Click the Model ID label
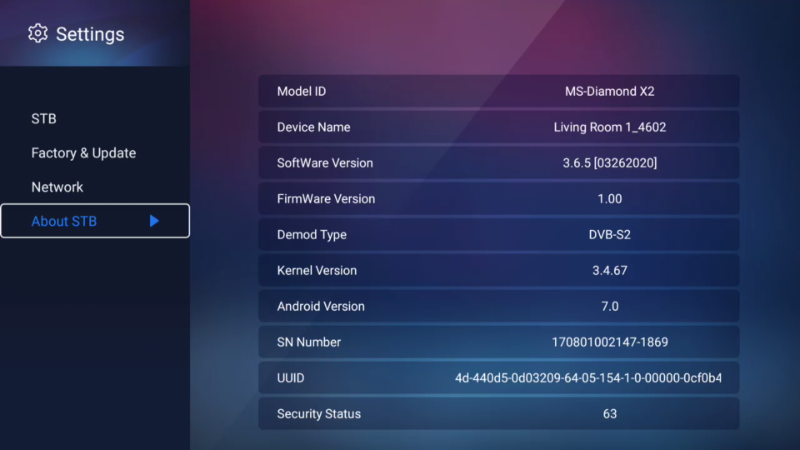 tap(301, 92)
